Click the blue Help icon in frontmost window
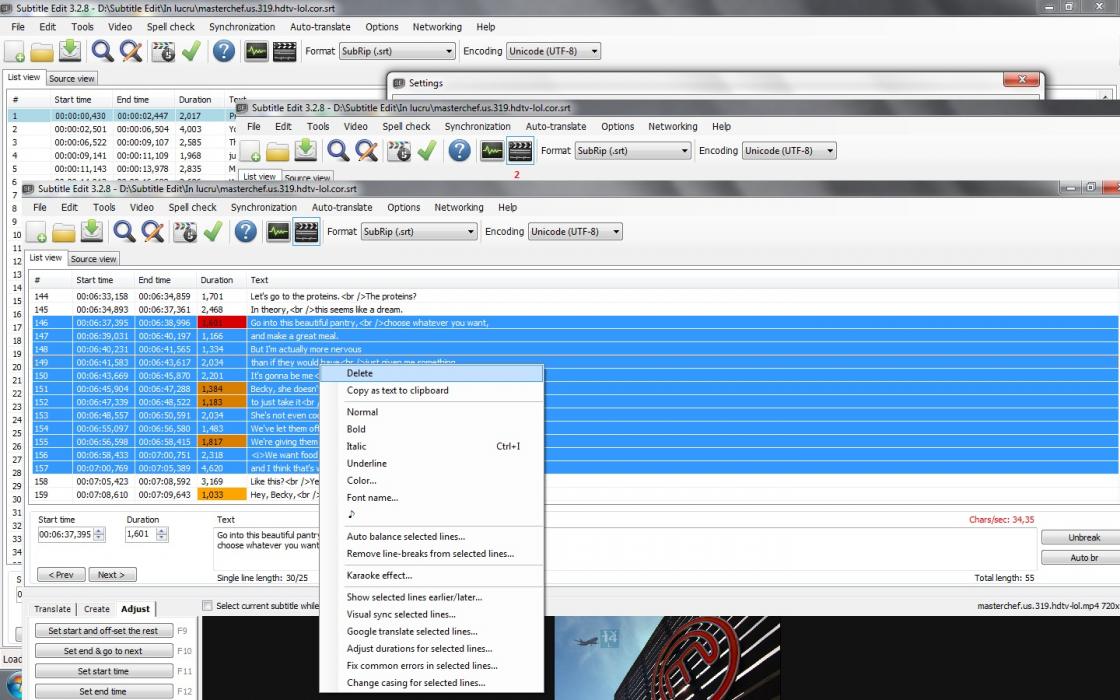1120x700 pixels. click(x=246, y=232)
